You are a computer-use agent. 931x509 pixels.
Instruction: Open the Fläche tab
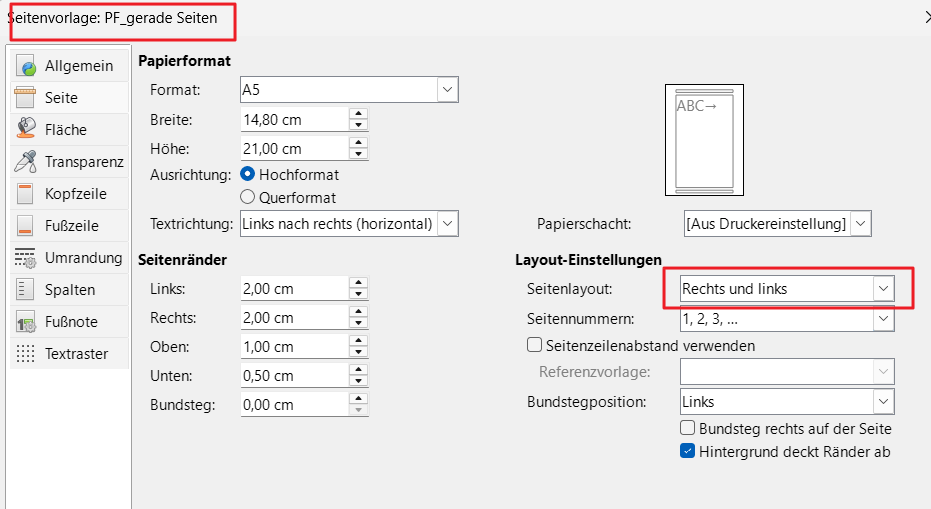coord(69,129)
